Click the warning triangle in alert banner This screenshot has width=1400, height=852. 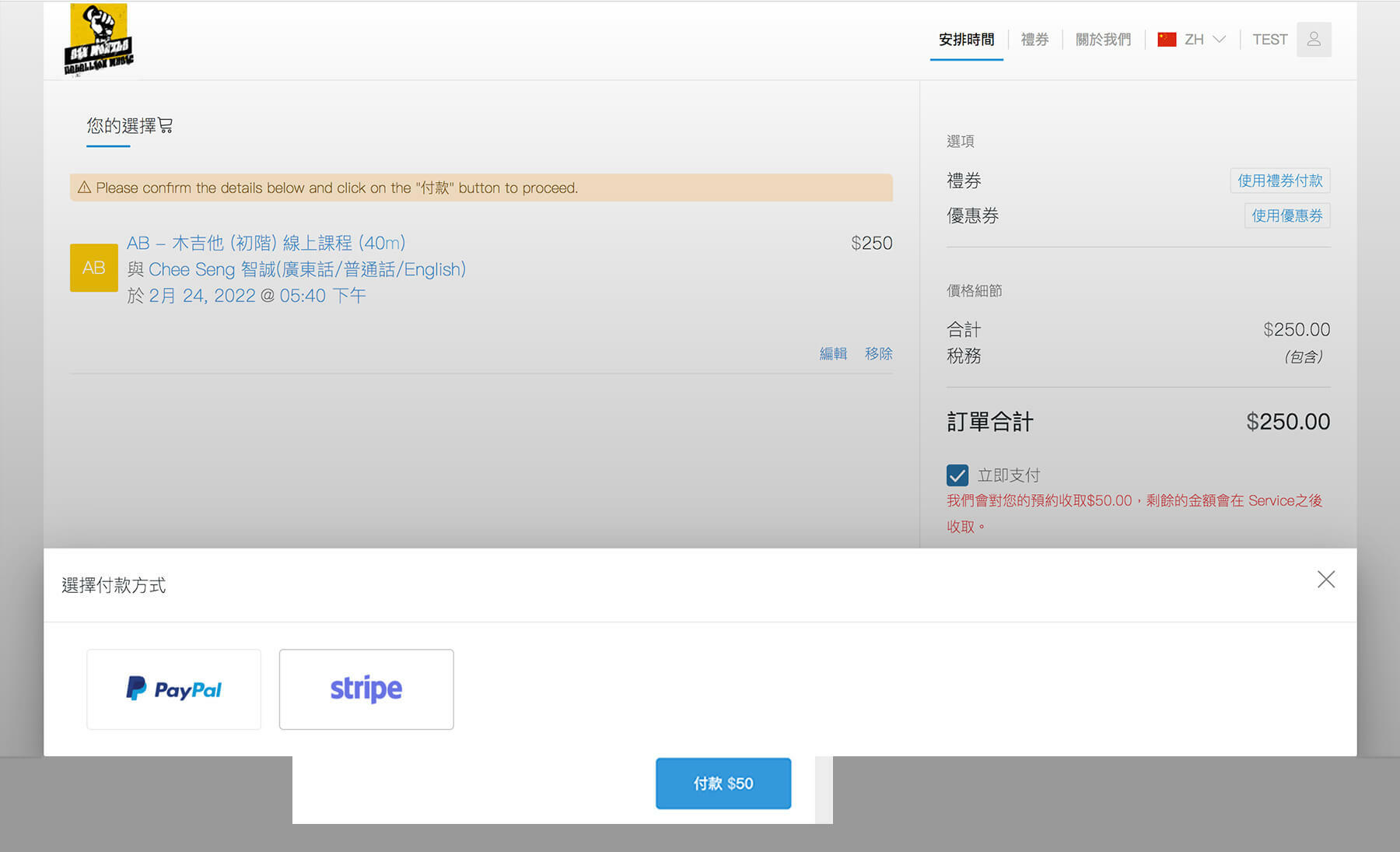pyautogui.click(x=84, y=188)
